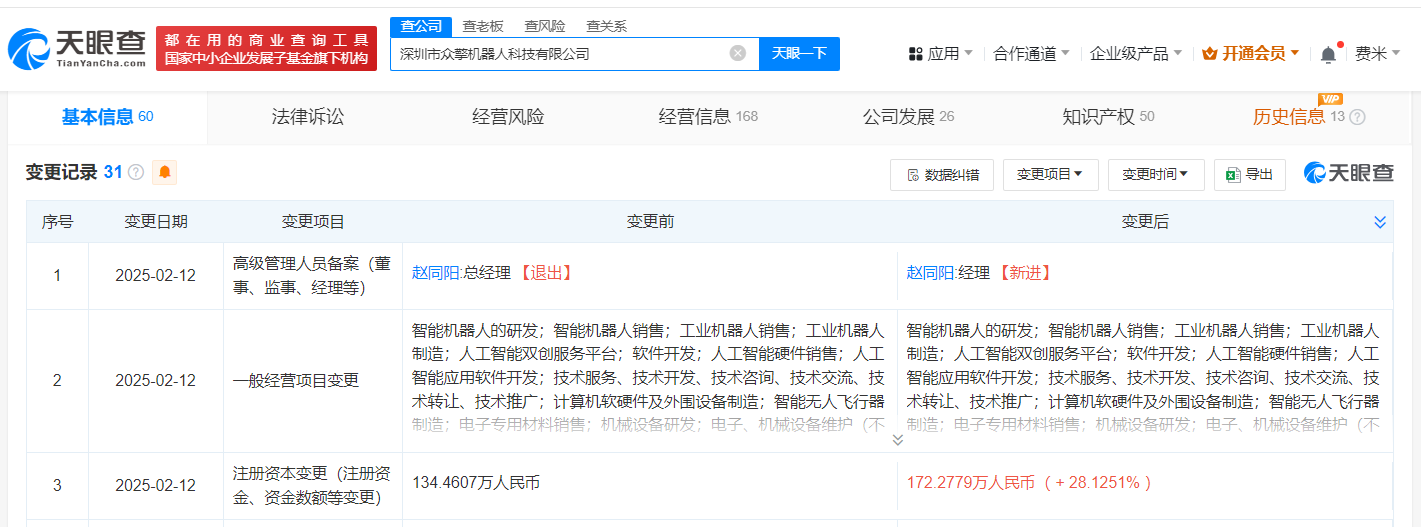The width and height of the screenshot is (1421, 527).
Task: Expand the 合作通道 menu
Action: click(1031, 54)
